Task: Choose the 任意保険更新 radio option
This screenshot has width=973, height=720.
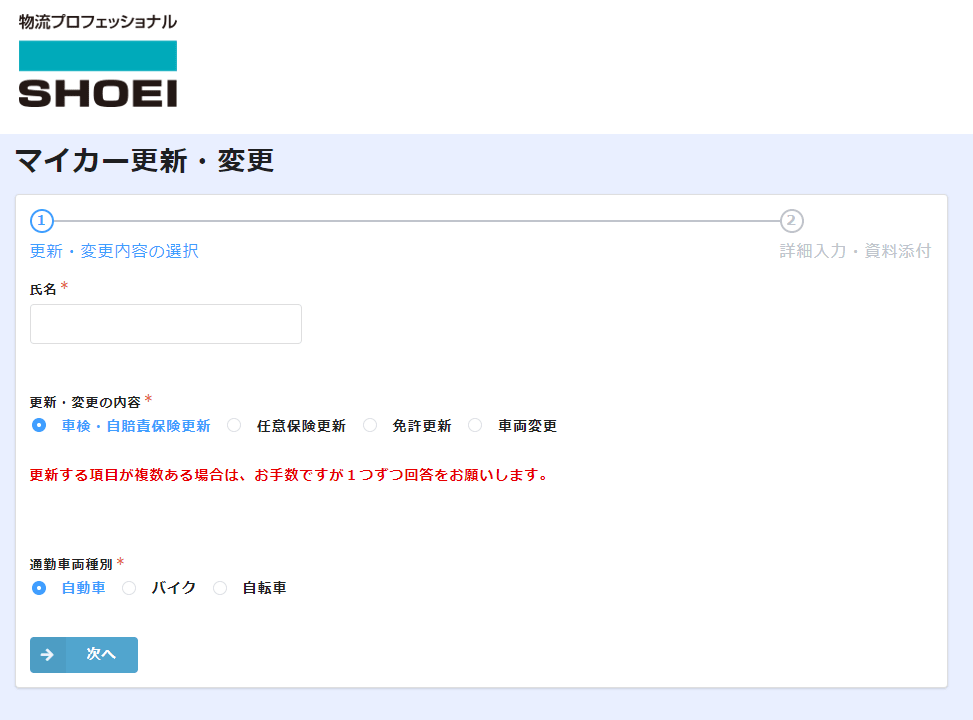Action: 234,425
